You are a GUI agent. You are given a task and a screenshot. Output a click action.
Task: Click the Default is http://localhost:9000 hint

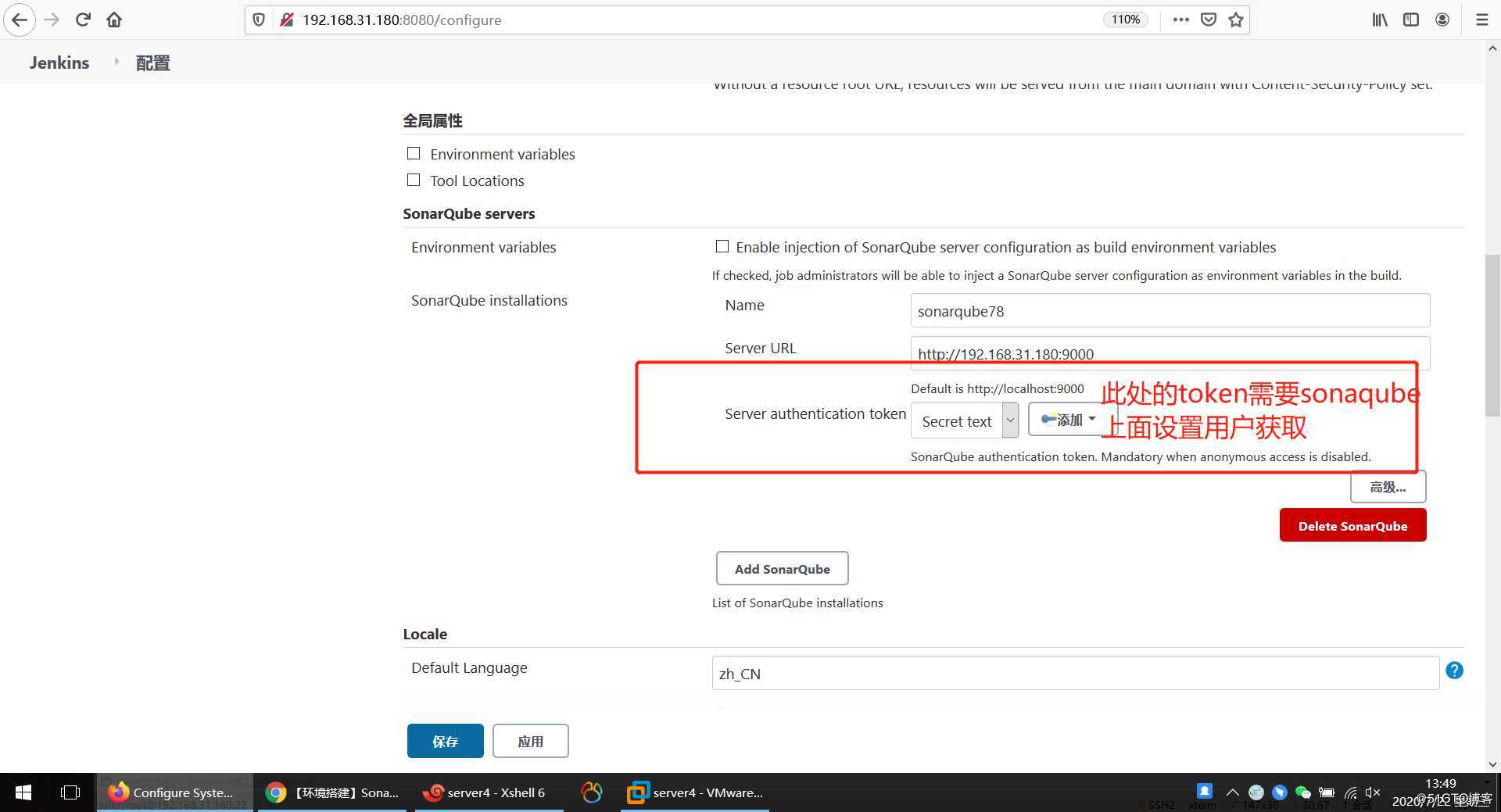[x=998, y=388]
